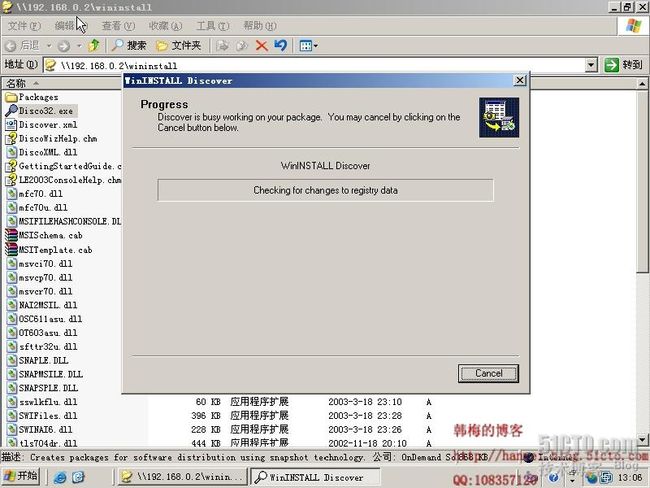
Task: Open the View (查看) menu
Action: click(118, 26)
